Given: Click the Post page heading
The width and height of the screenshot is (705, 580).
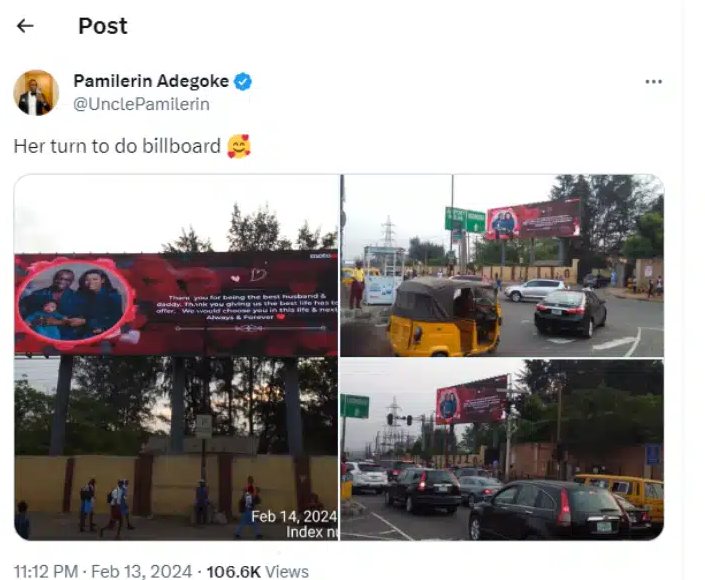Looking at the screenshot, I should coord(103,26).
